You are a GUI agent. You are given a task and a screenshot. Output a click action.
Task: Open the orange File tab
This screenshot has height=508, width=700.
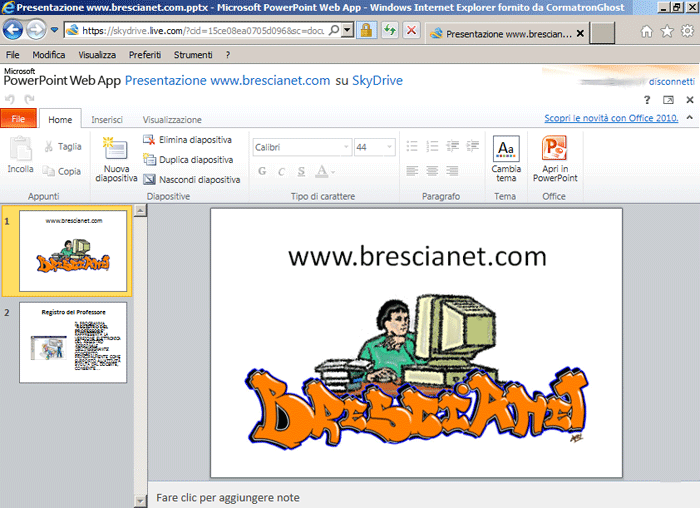pos(18,118)
